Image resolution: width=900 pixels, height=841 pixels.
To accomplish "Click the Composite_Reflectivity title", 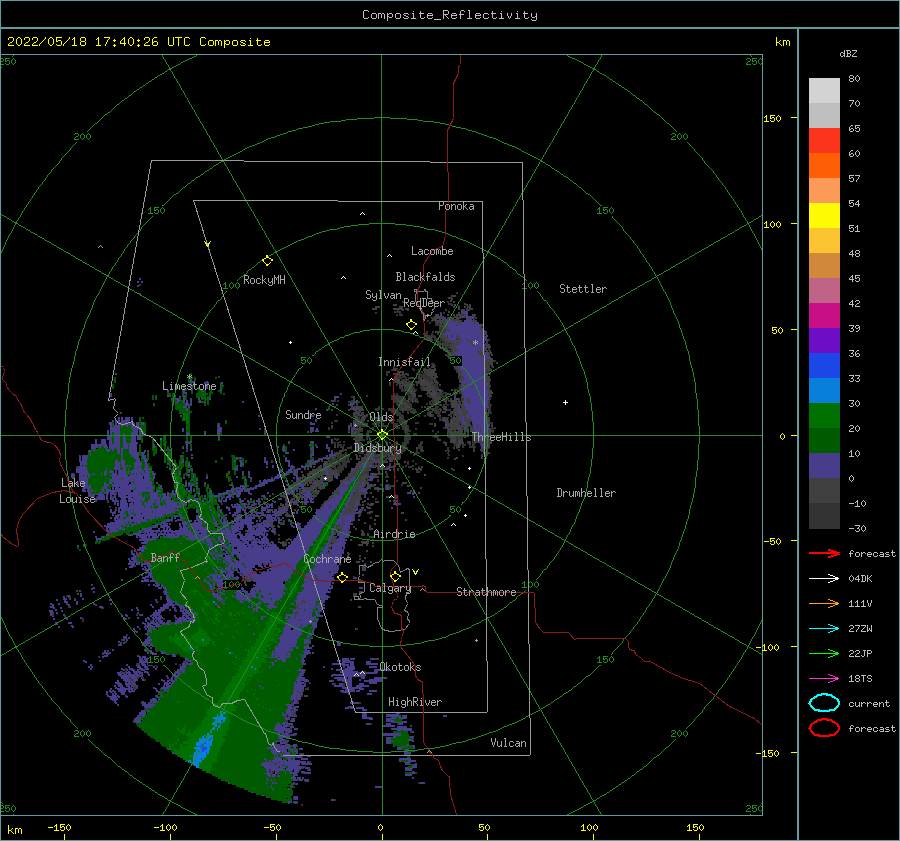I will 450,15.
